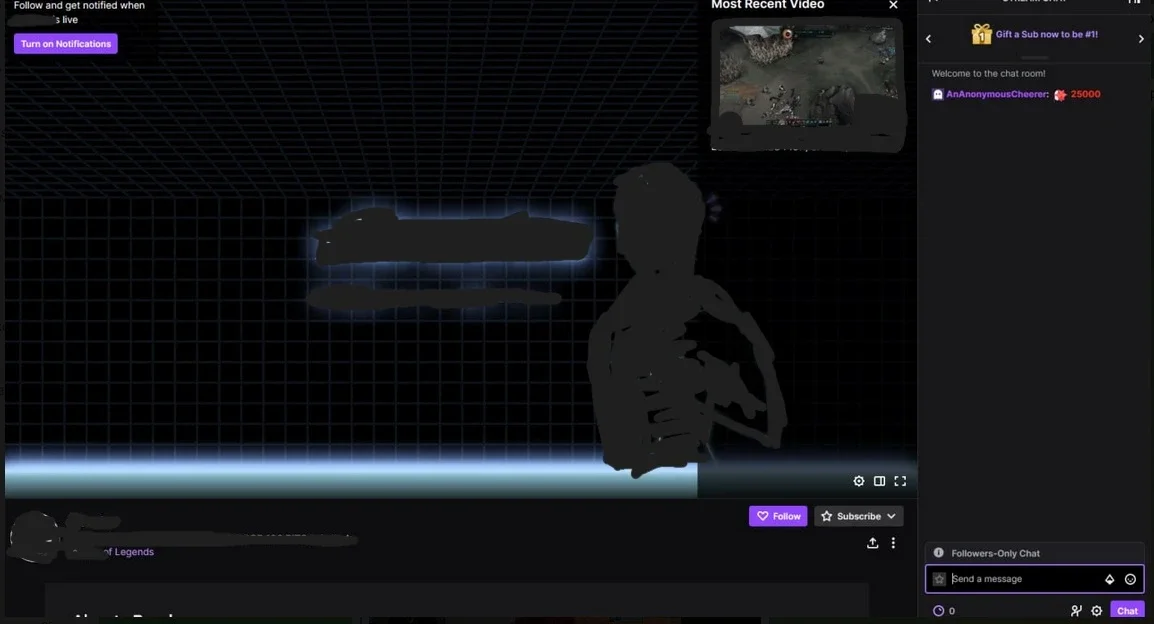Open chat identity badge star icon
1154x624 pixels.
[939, 579]
